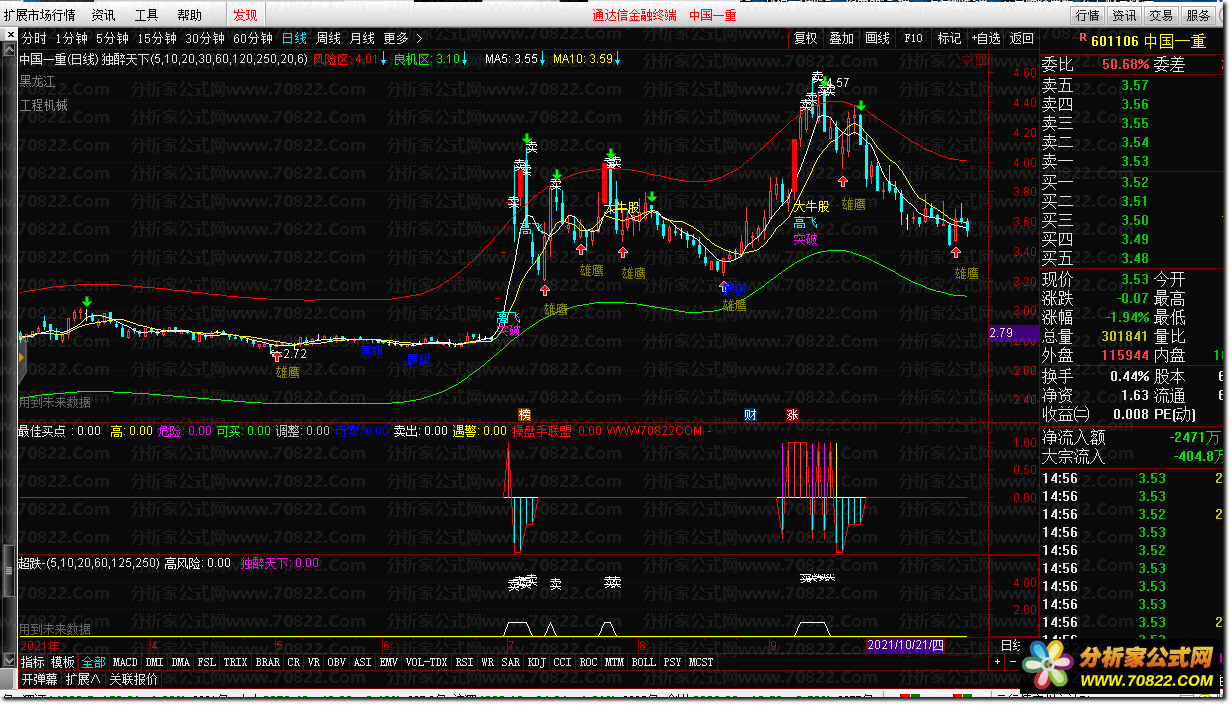Click the 画线 drawing toolbar button
This screenshot has width=1232, height=705.
click(x=877, y=39)
